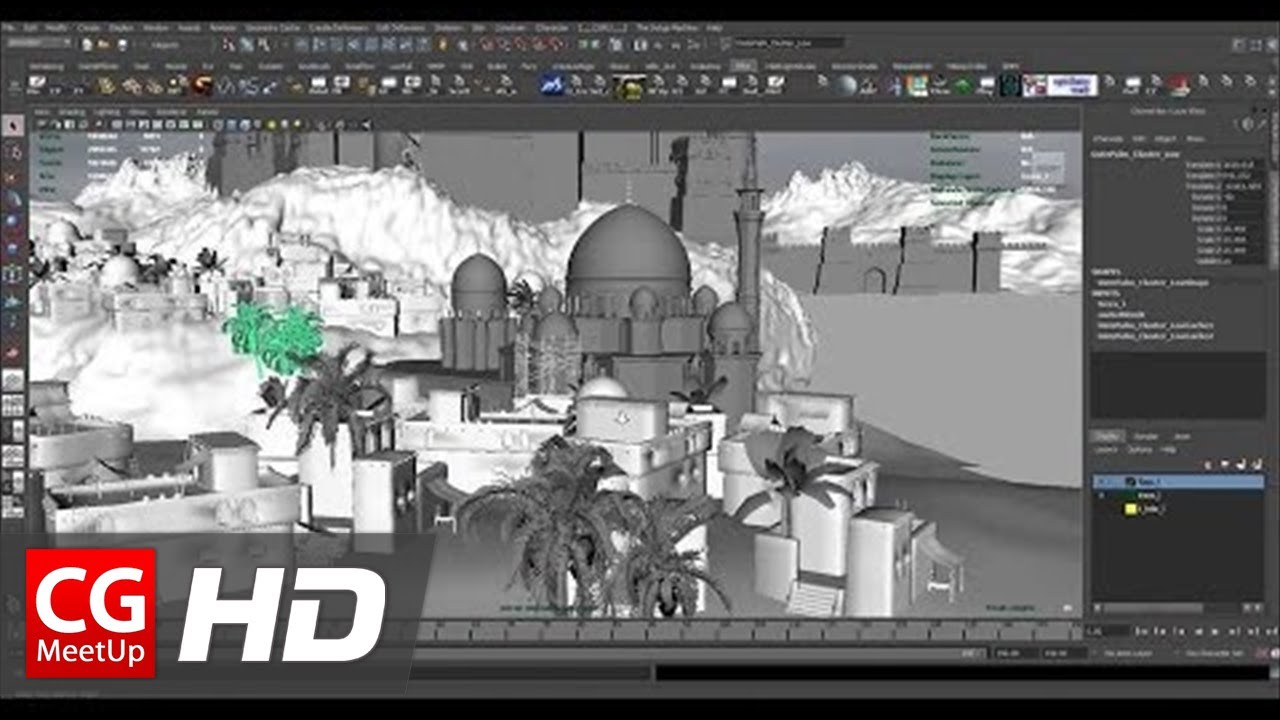Click the green diamond icon on the shelf
The height and width of the screenshot is (720, 1280).
pos(962,86)
